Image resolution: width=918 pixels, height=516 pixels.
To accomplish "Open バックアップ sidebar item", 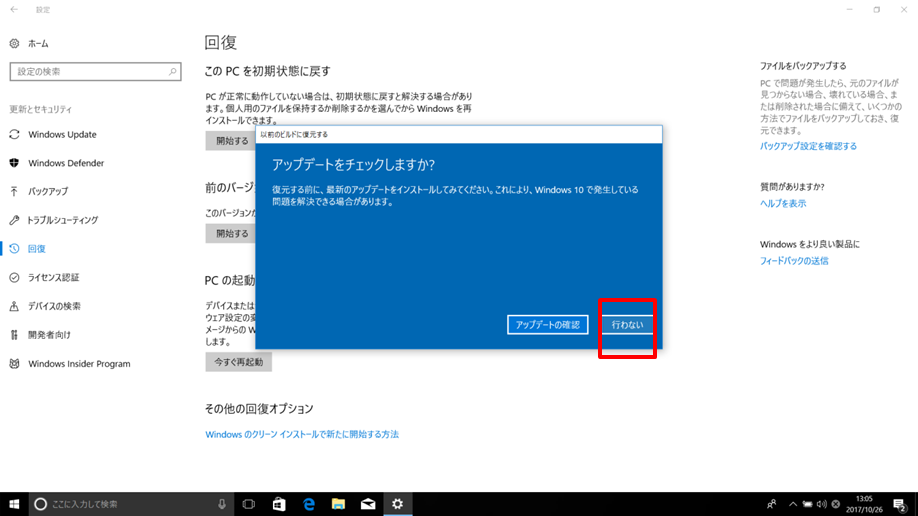I will 48,192.
